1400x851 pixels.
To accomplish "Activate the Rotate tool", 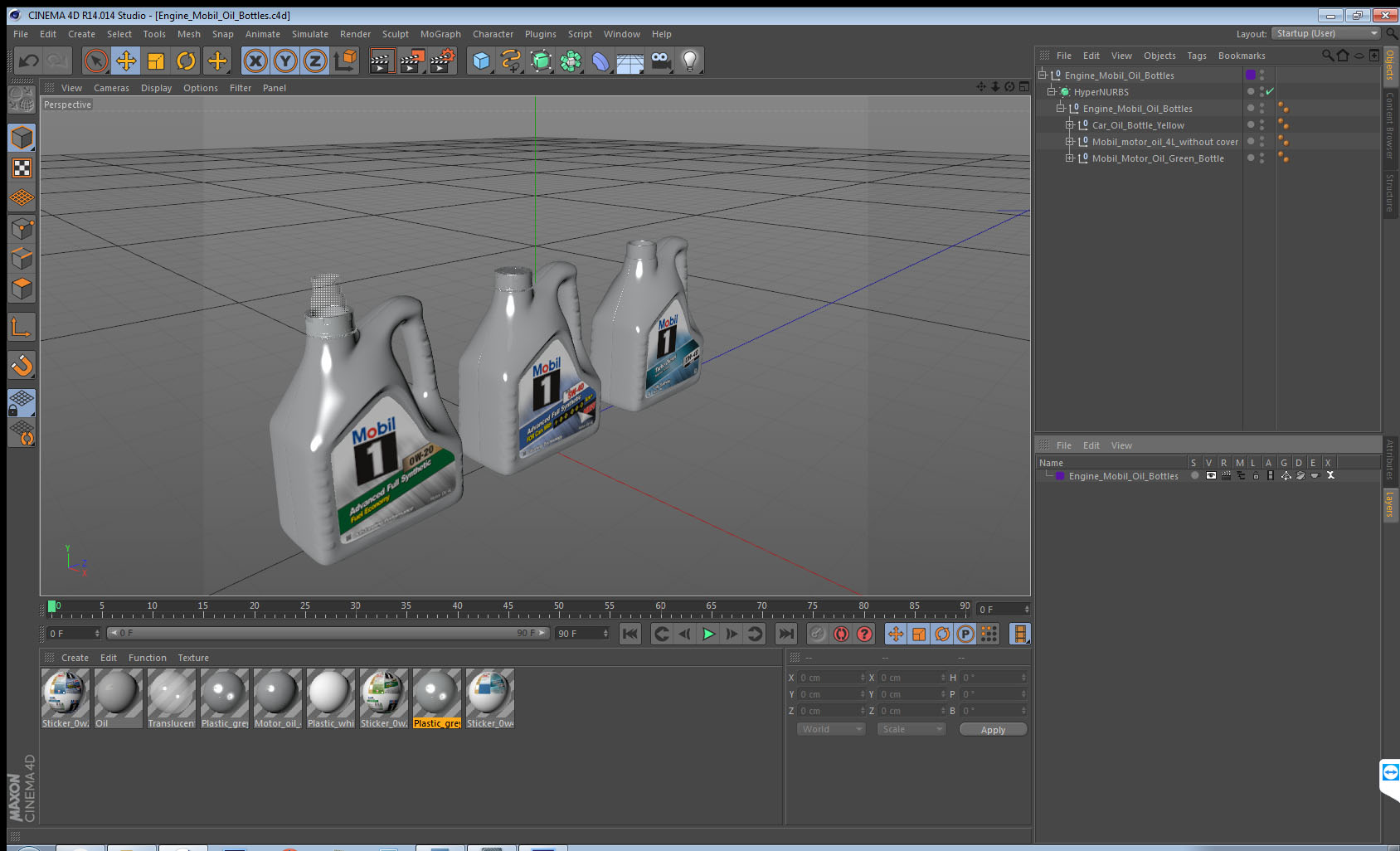I will (186, 61).
